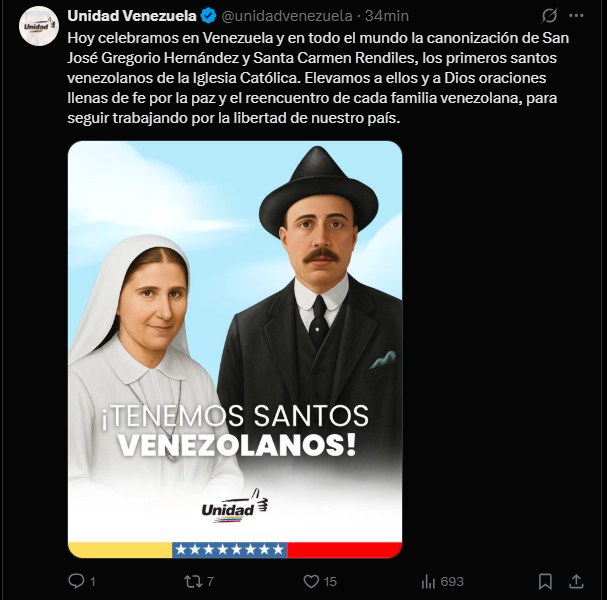607x600 pixels.
Task: Like the post with heart icon
Action: 311,581
